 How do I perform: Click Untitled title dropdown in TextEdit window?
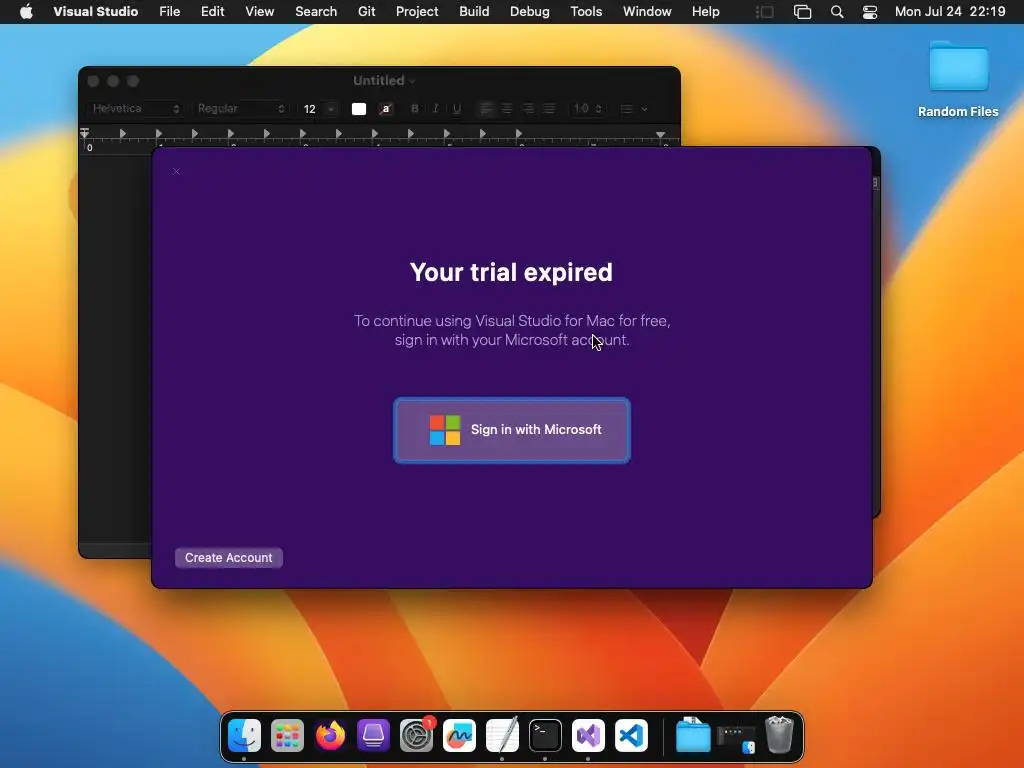point(384,80)
